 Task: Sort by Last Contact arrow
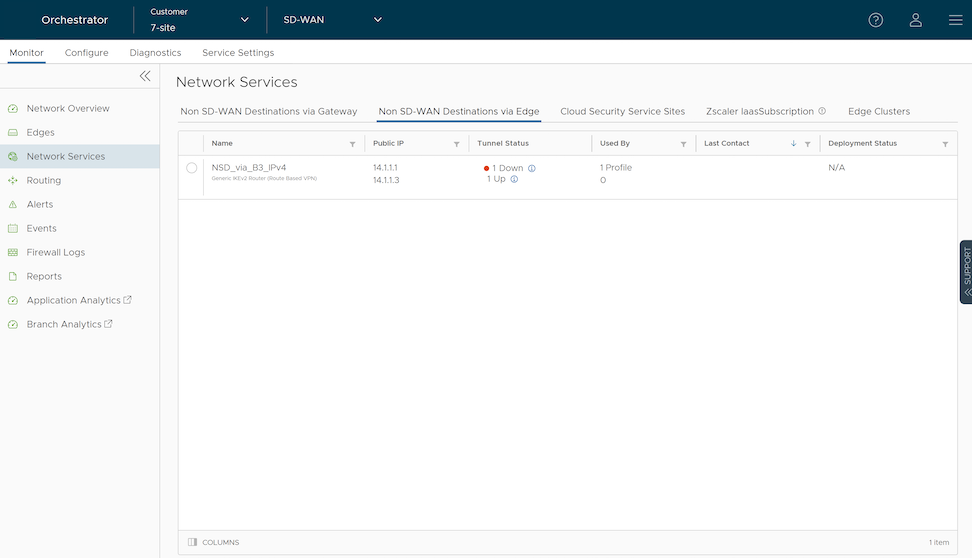point(794,144)
